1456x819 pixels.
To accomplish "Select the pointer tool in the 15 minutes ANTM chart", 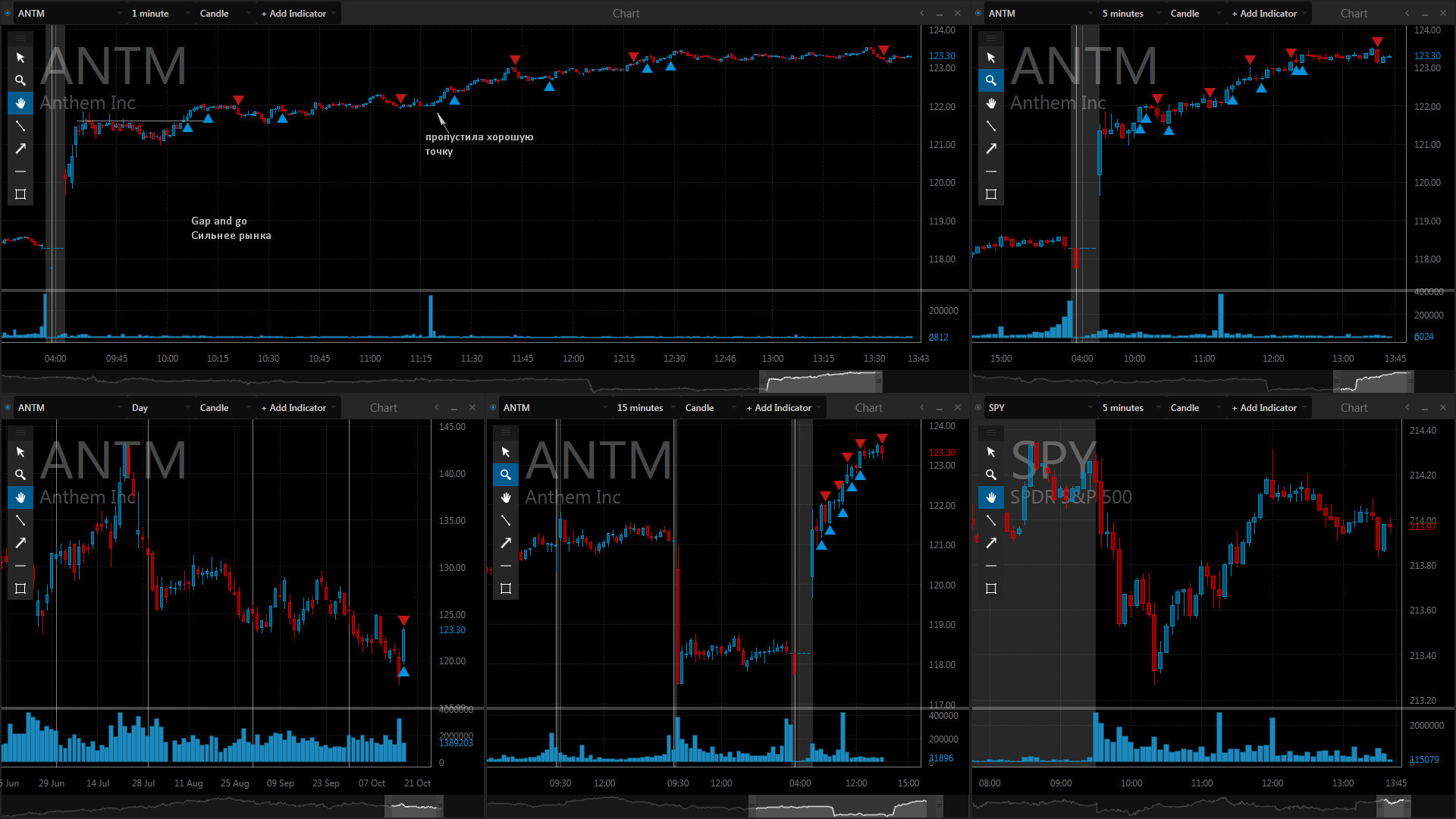I will pyautogui.click(x=506, y=452).
